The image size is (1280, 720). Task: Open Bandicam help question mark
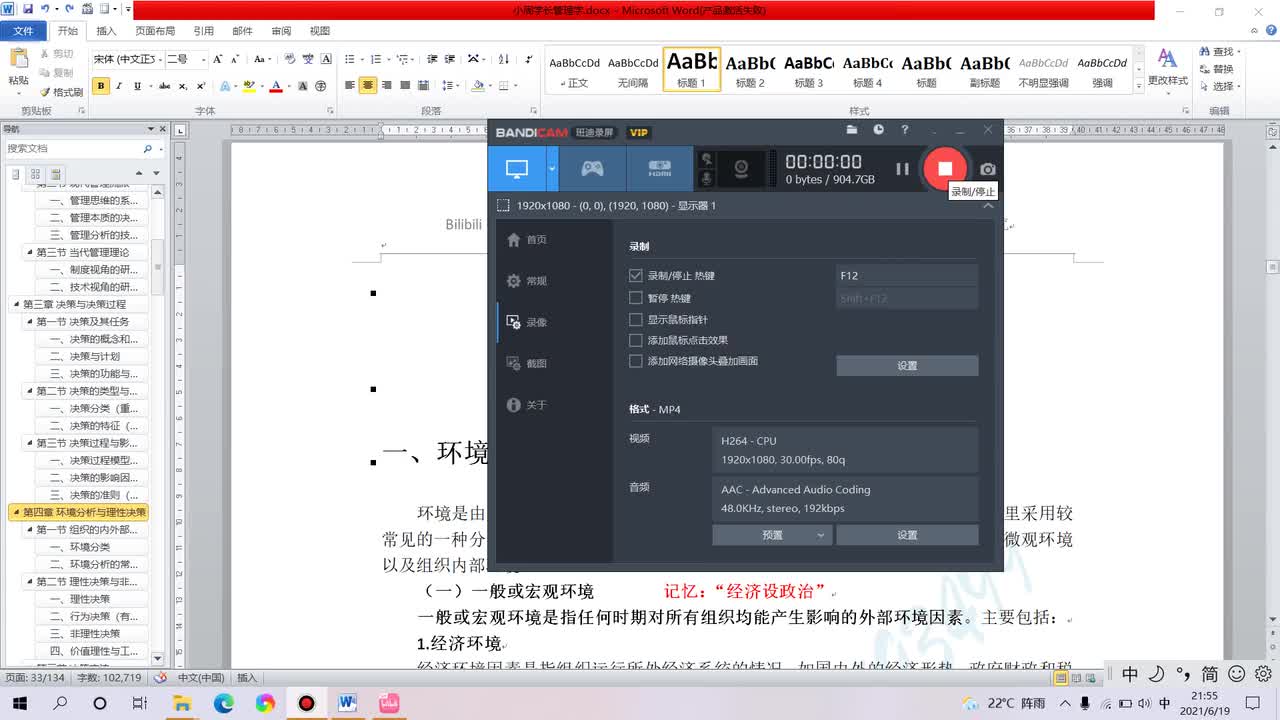coord(905,130)
